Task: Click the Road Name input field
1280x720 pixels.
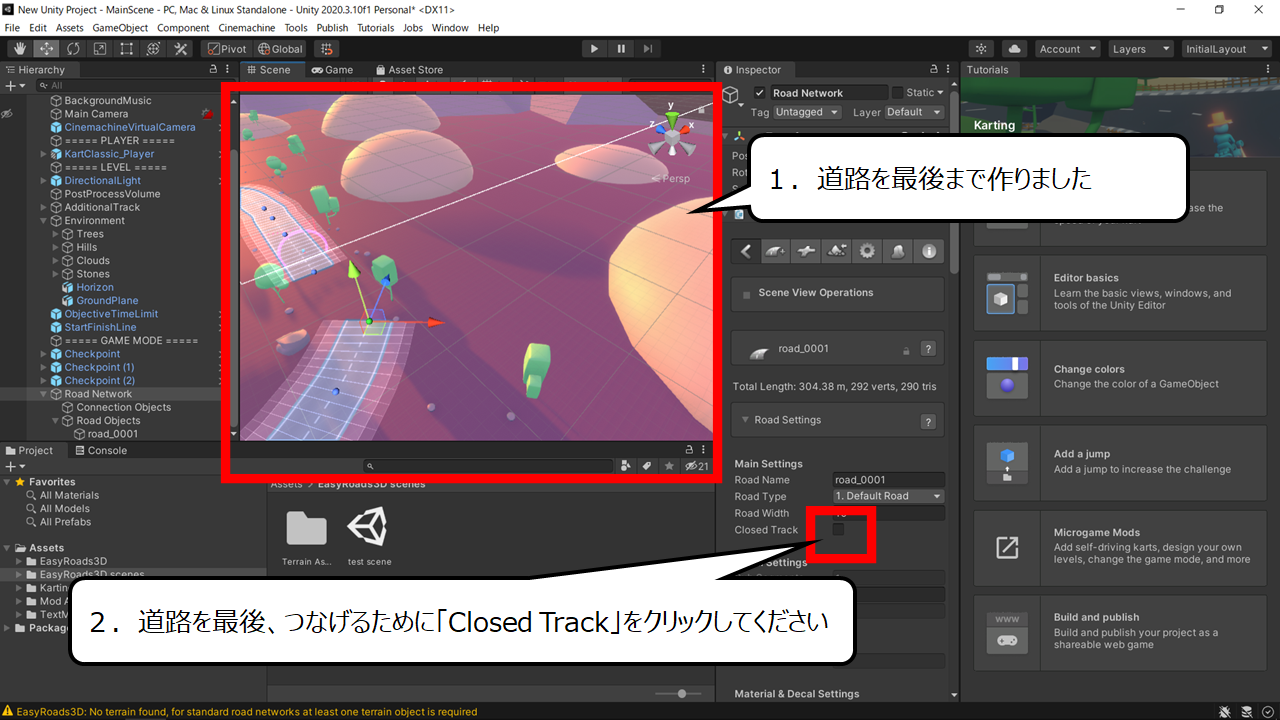Action: (x=889, y=480)
